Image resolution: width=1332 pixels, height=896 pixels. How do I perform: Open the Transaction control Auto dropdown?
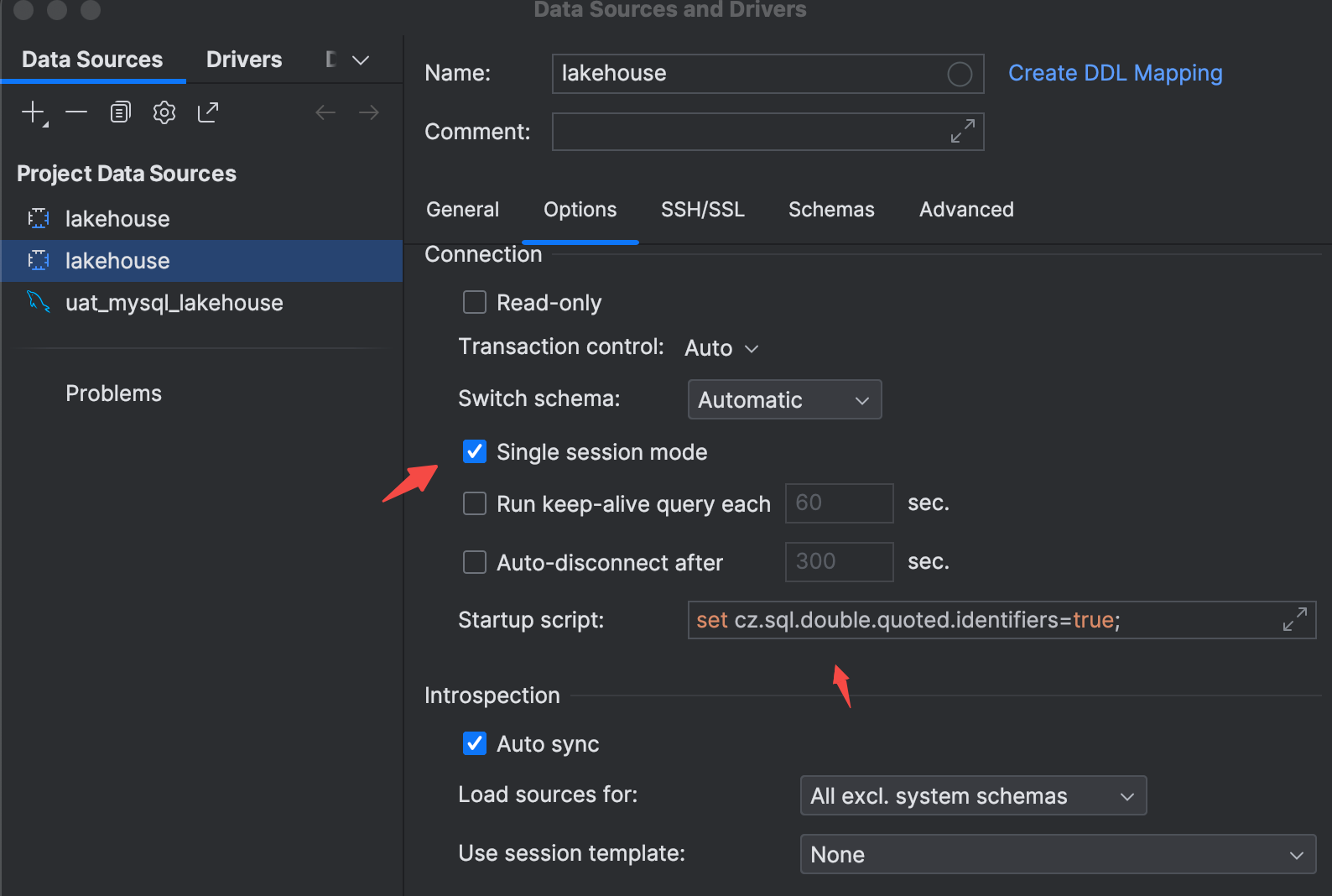click(721, 348)
